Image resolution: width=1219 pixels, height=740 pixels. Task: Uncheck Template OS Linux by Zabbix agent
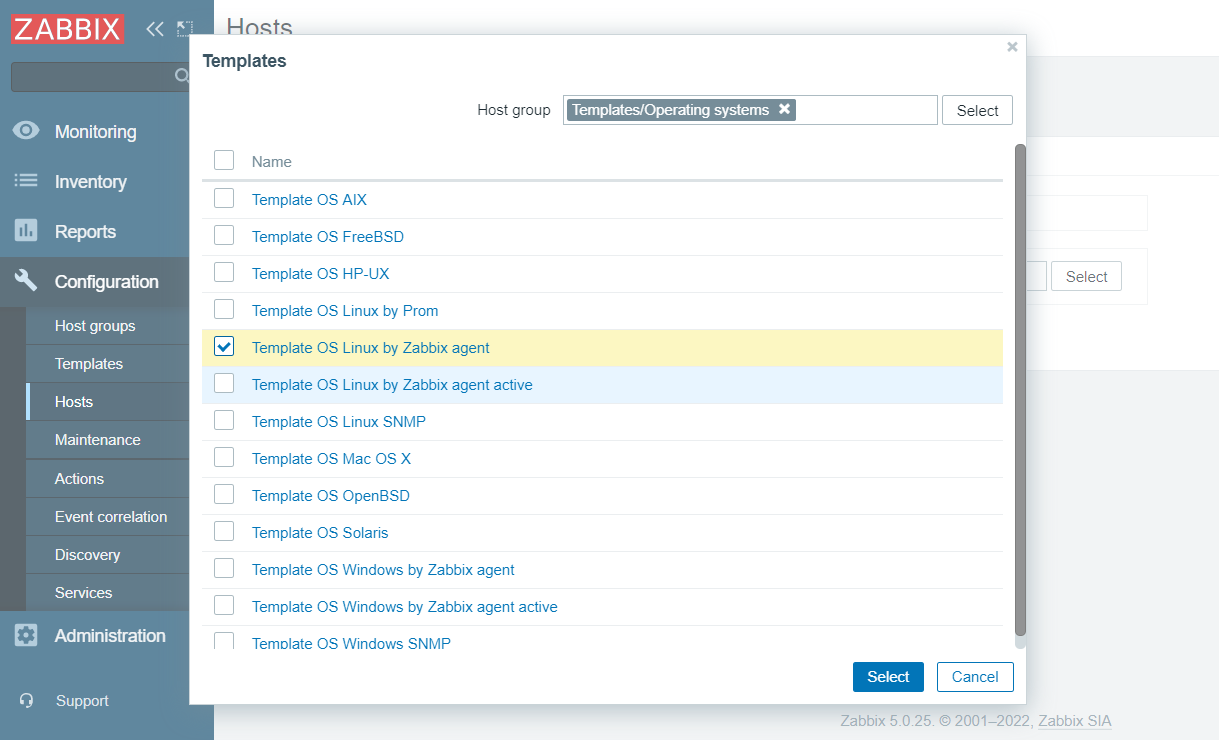(x=224, y=347)
